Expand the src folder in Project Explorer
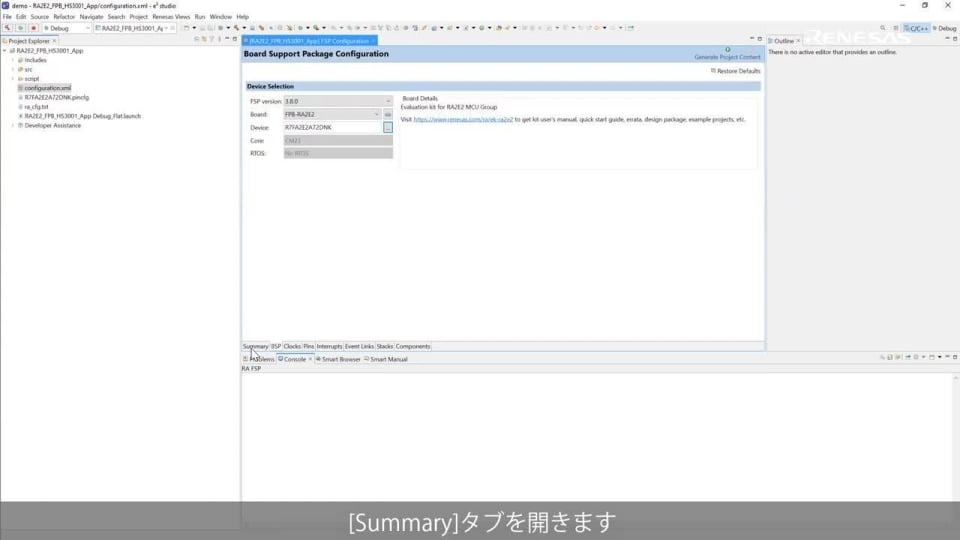960x540 pixels. [13, 69]
